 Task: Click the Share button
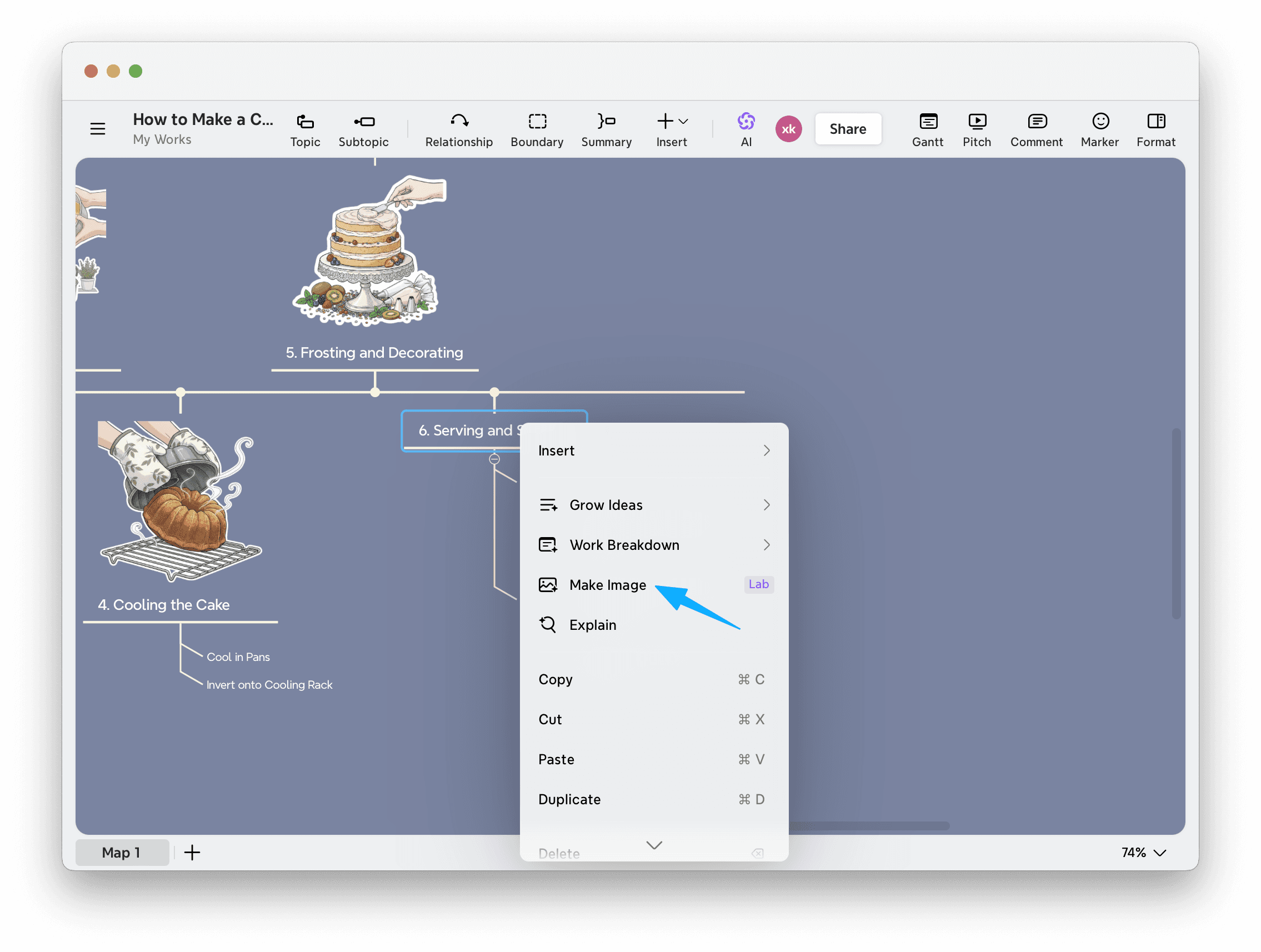pos(848,129)
